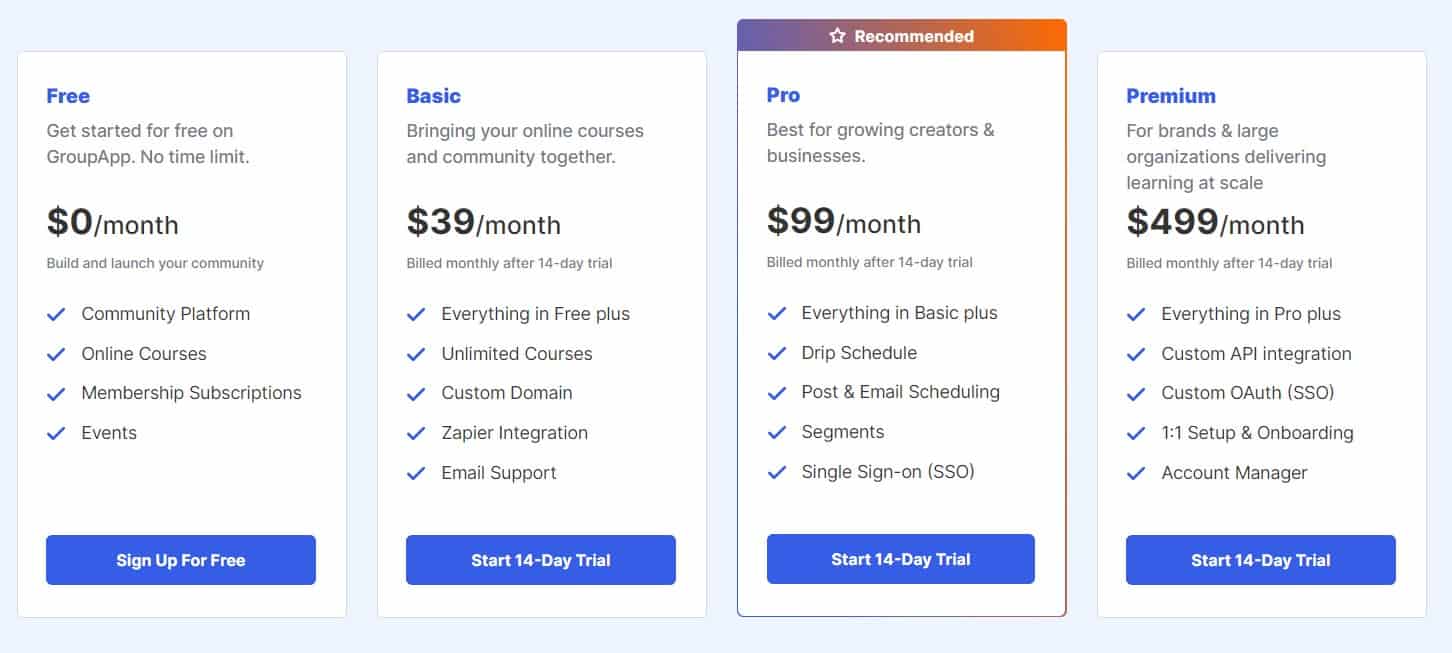The height and width of the screenshot is (653, 1452).
Task: Start the 14-Day Trial for the Premium plan
Action: (1260, 560)
